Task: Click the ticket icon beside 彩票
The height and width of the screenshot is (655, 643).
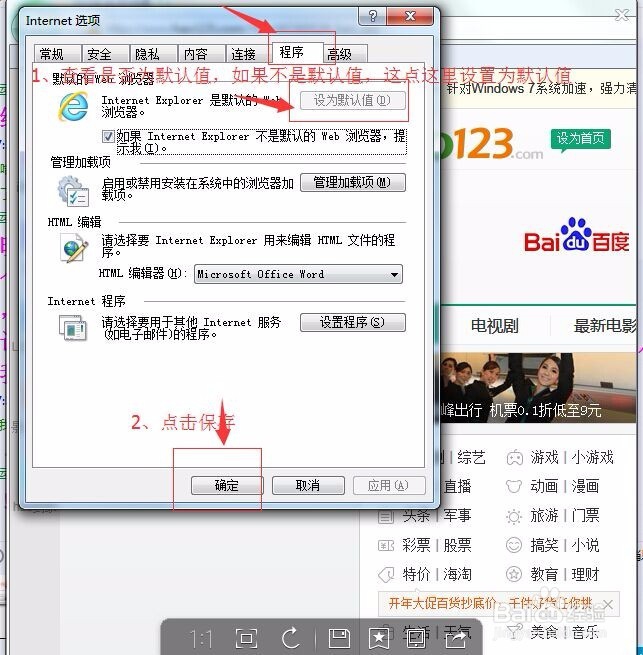Action: pos(386,546)
